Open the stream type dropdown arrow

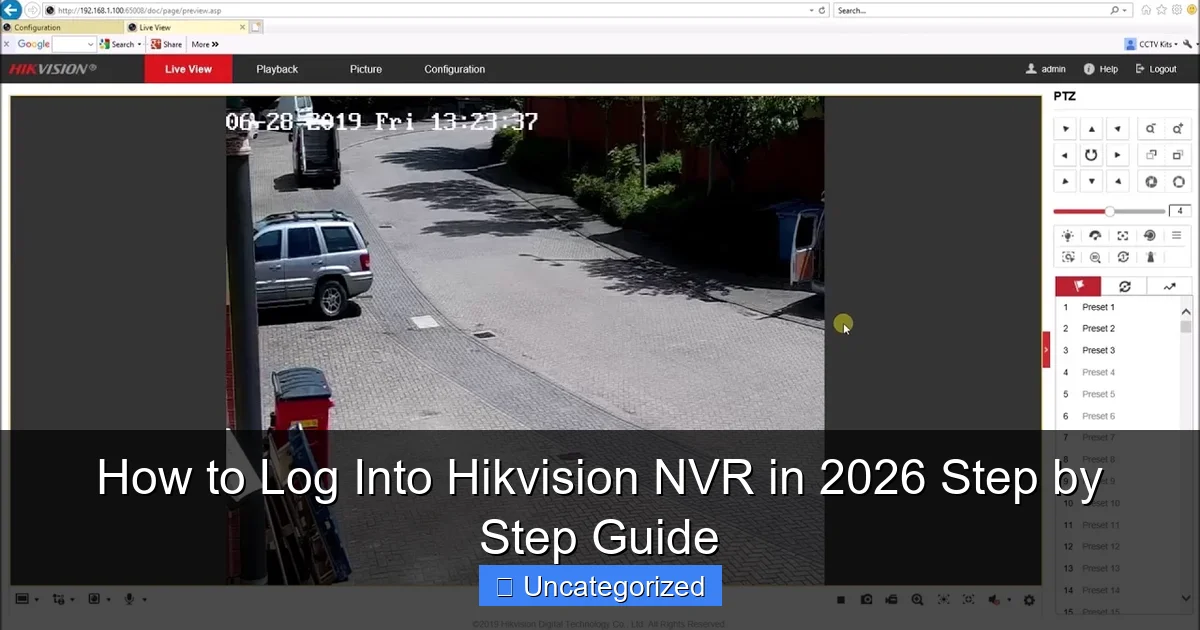72,600
